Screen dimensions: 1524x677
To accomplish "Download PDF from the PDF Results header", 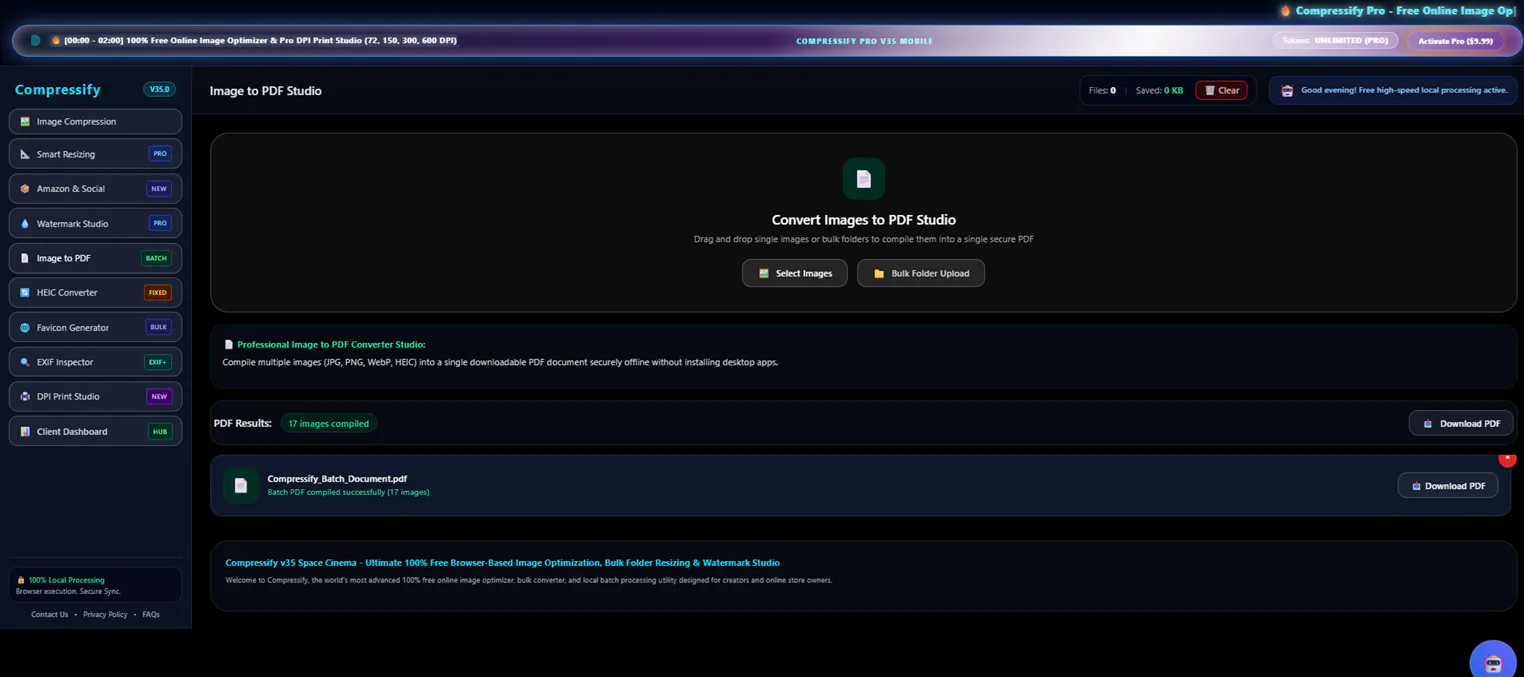I will 1461,423.
